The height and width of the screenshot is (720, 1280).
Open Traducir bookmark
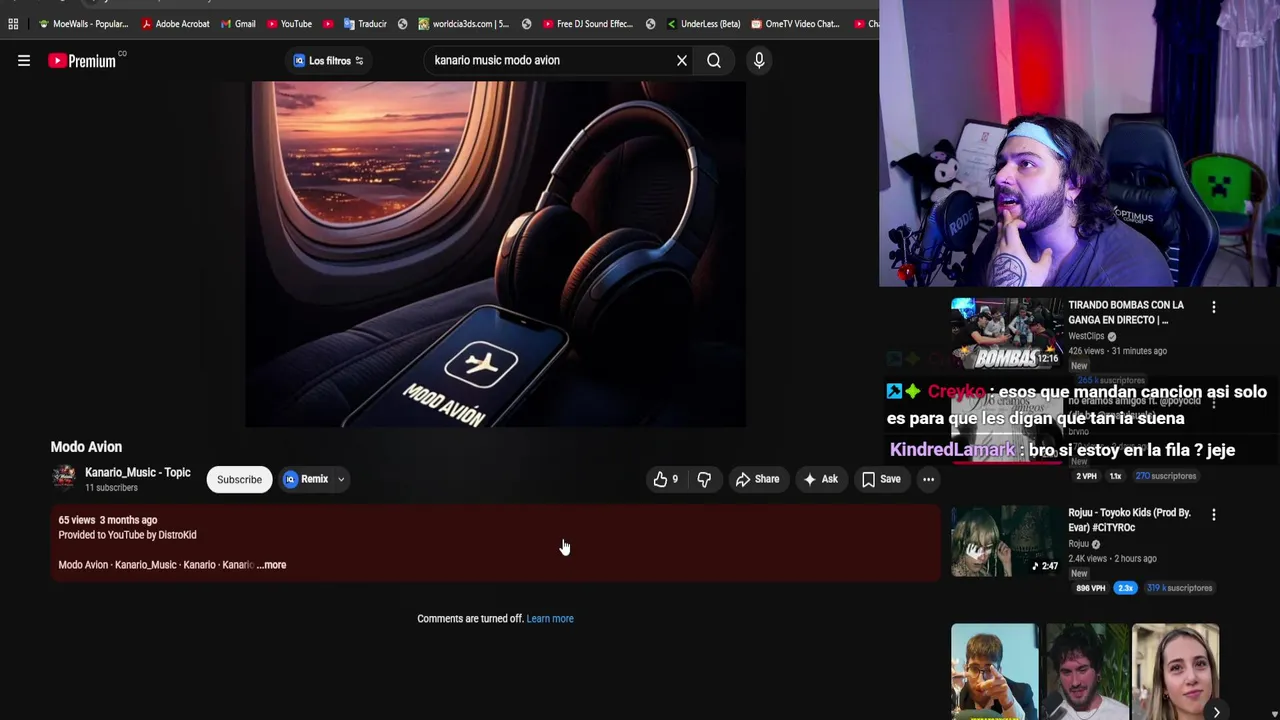coord(365,24)
